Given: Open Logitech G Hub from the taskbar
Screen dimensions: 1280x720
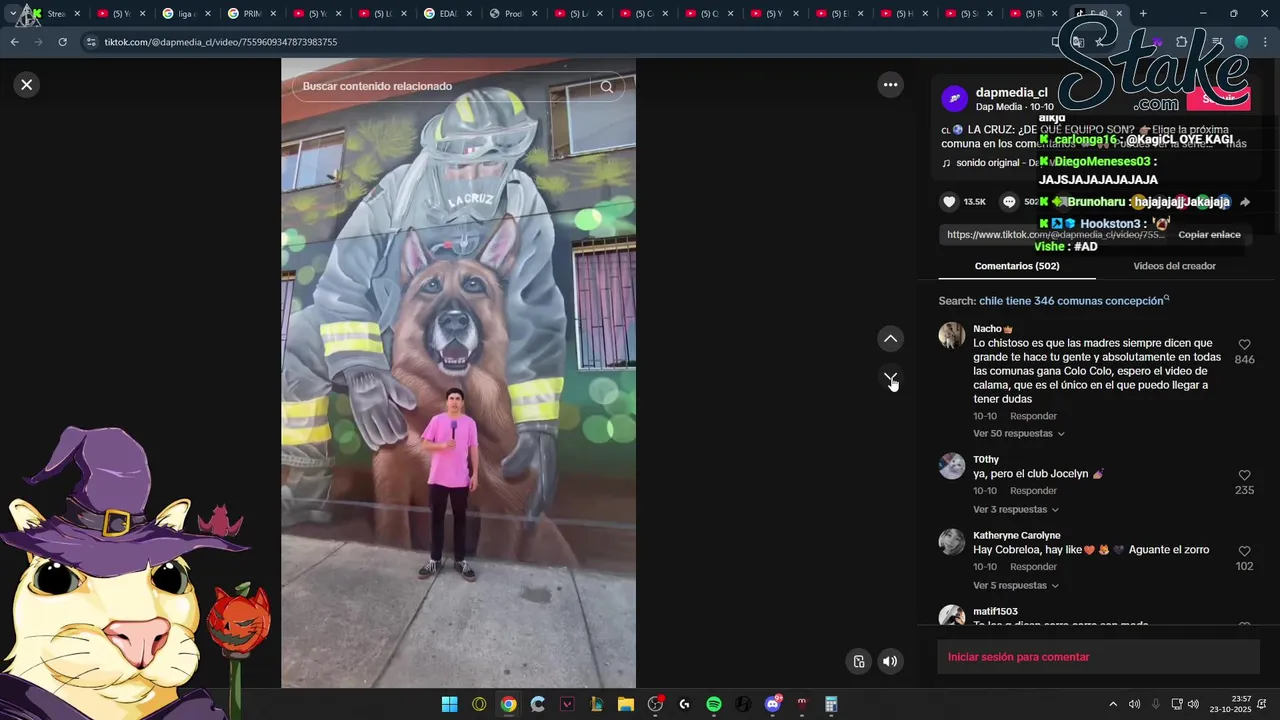Looking at the screenshot, I should [x=684, y=704].
